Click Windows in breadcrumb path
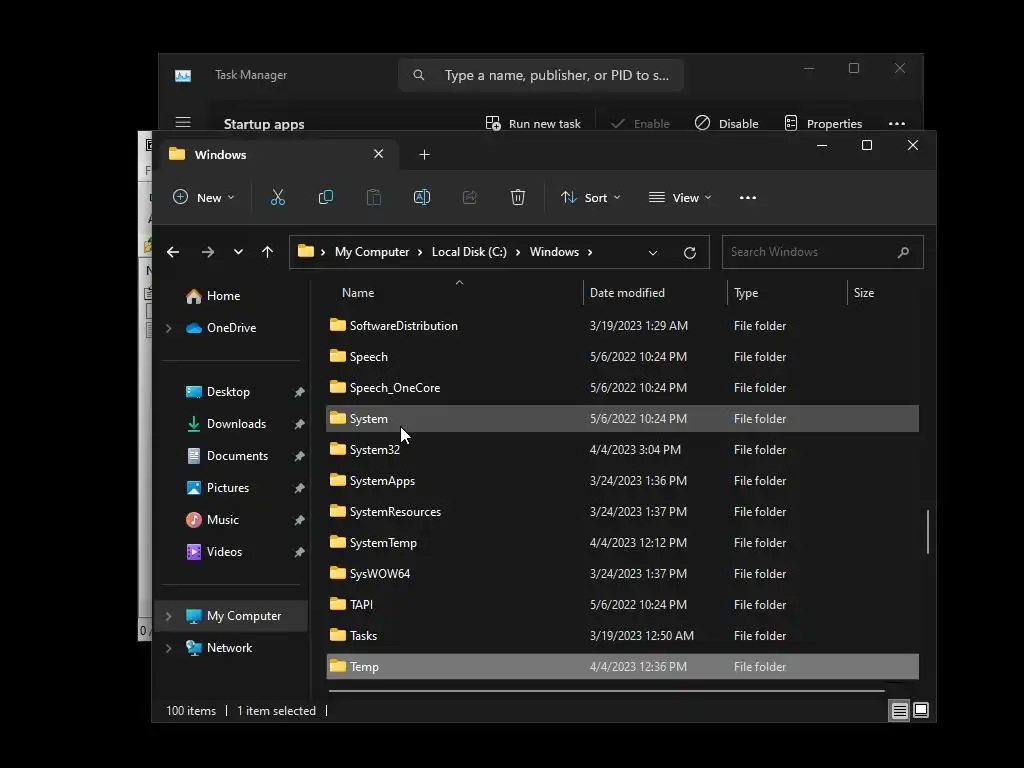1024x768 pixels. point(554,252)
